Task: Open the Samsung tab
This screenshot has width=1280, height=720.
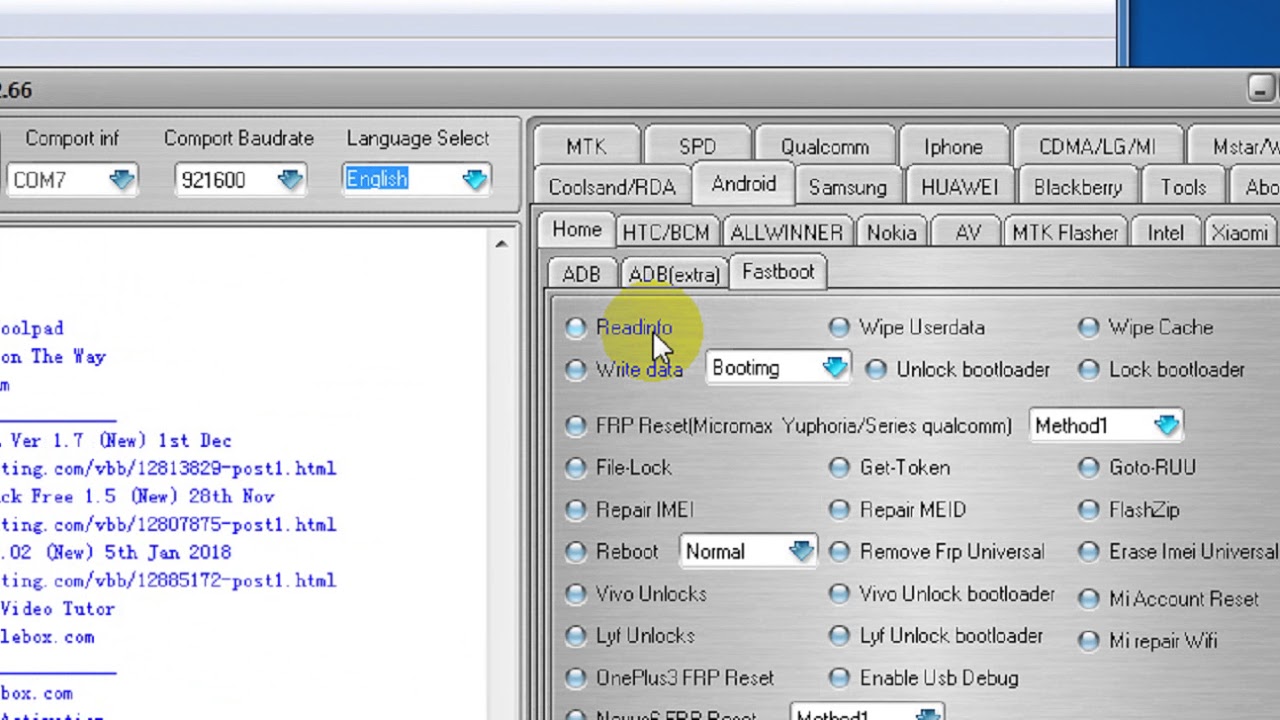Action: (x=847, y=188)
